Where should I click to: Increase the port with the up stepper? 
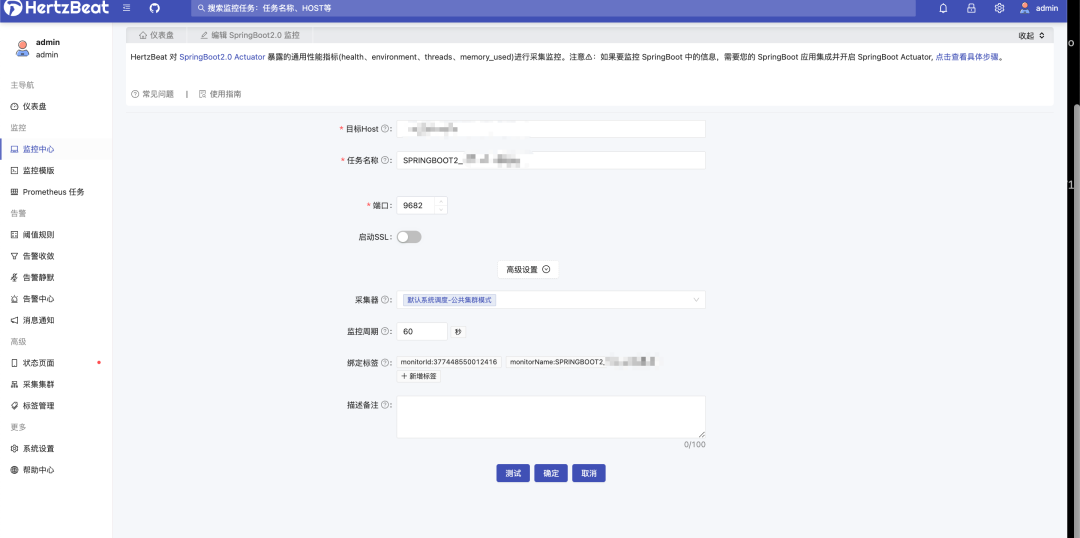pyautogui.click(x=441, y=201)
